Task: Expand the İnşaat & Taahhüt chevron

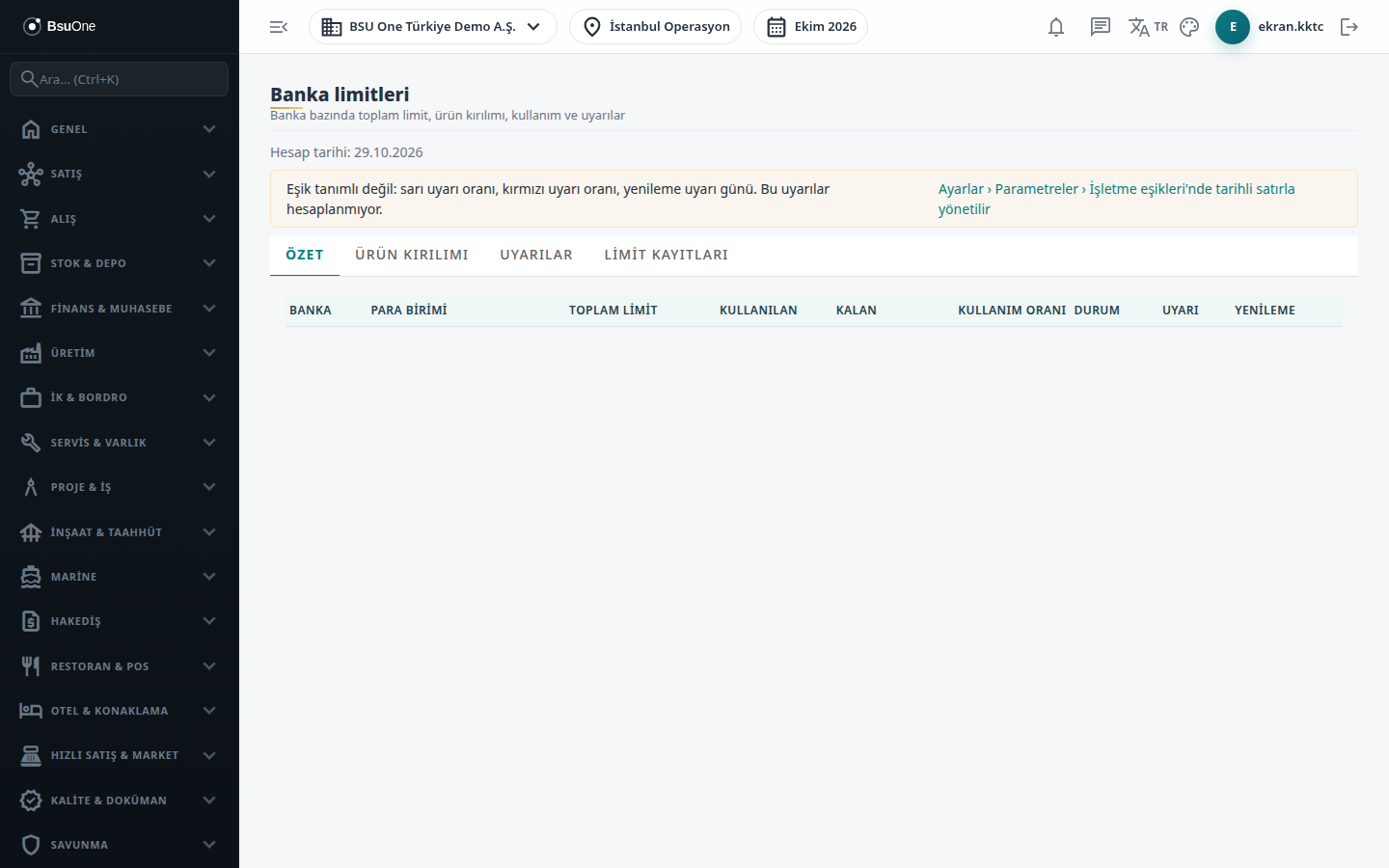Action: click(209, 532)
